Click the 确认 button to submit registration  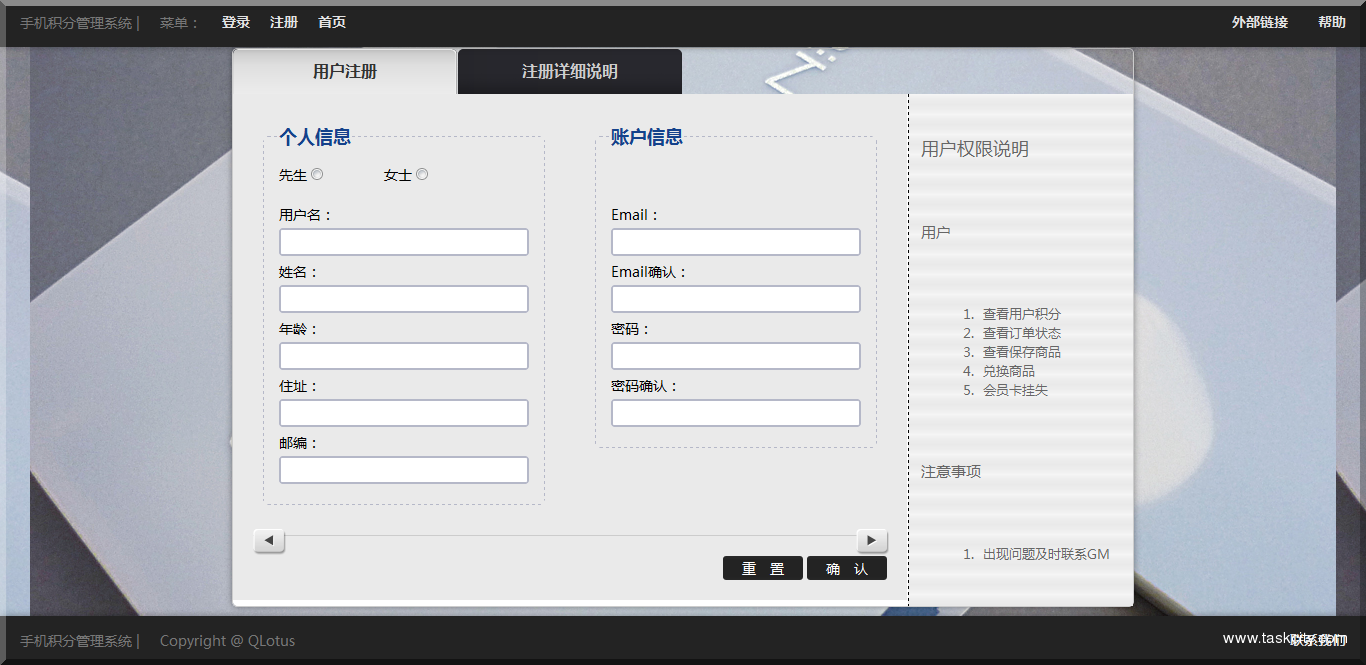click(x=846, y=567)
